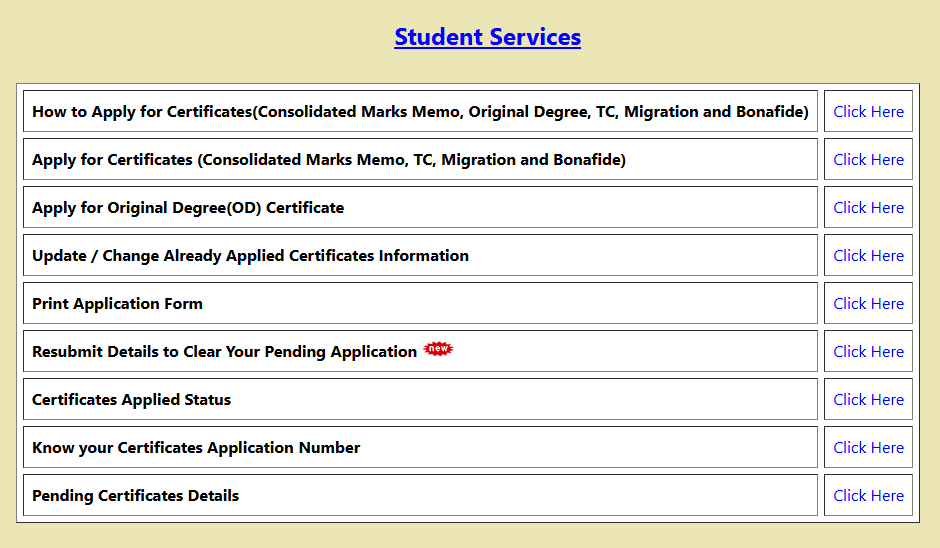Select the 'Apply for Original Degree(OD) Certificate' text
The height and width of the screenshot is (548, 940).
(188, 208)
